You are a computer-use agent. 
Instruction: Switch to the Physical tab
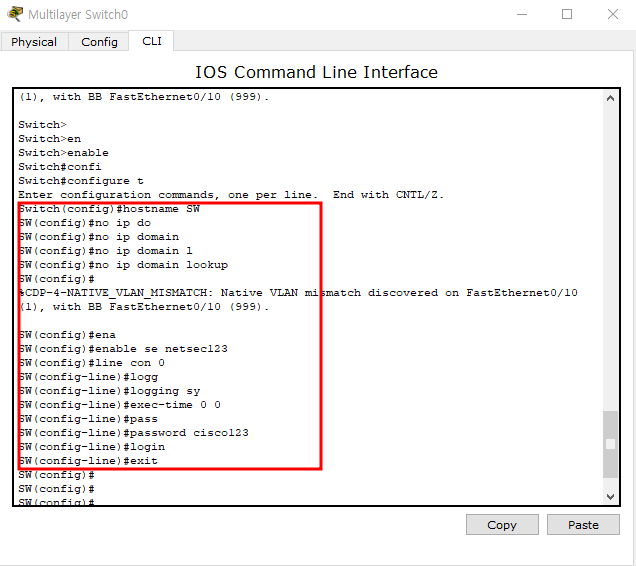(x=34, y=42)
